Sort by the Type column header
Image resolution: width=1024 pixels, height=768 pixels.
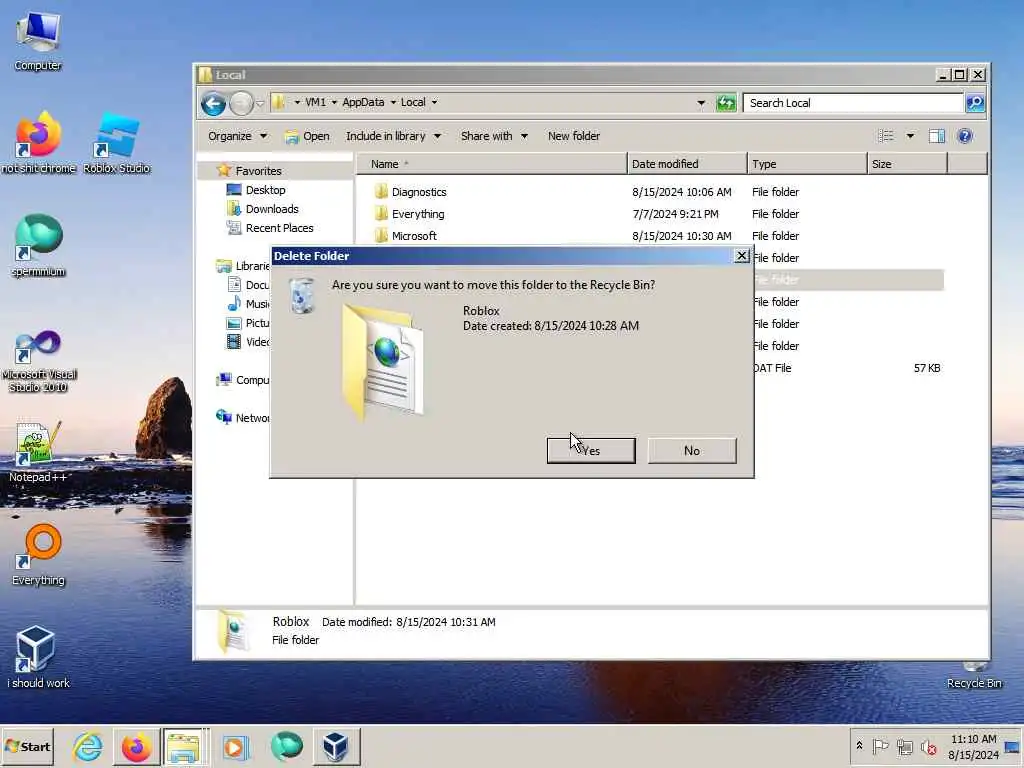[807, 164]
